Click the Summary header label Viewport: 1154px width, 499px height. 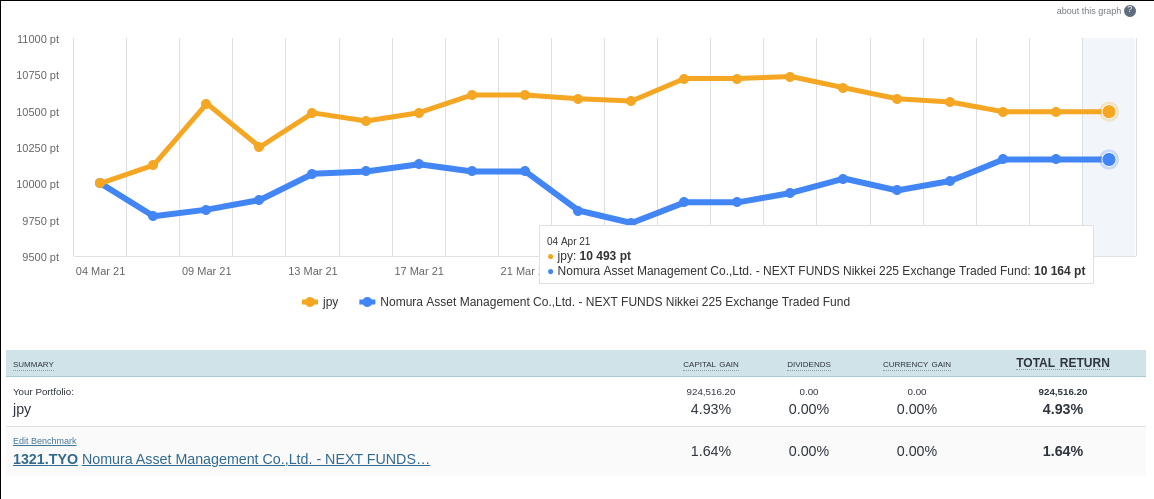coord(33,364)
